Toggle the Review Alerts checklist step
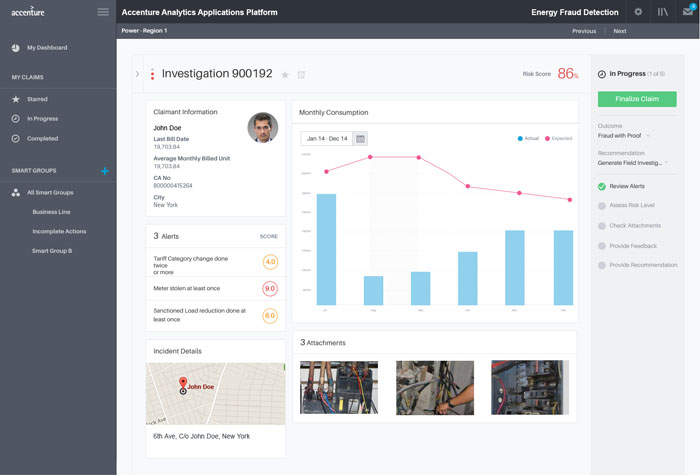The height and width of the screenshot is (475, 700). 602,187
